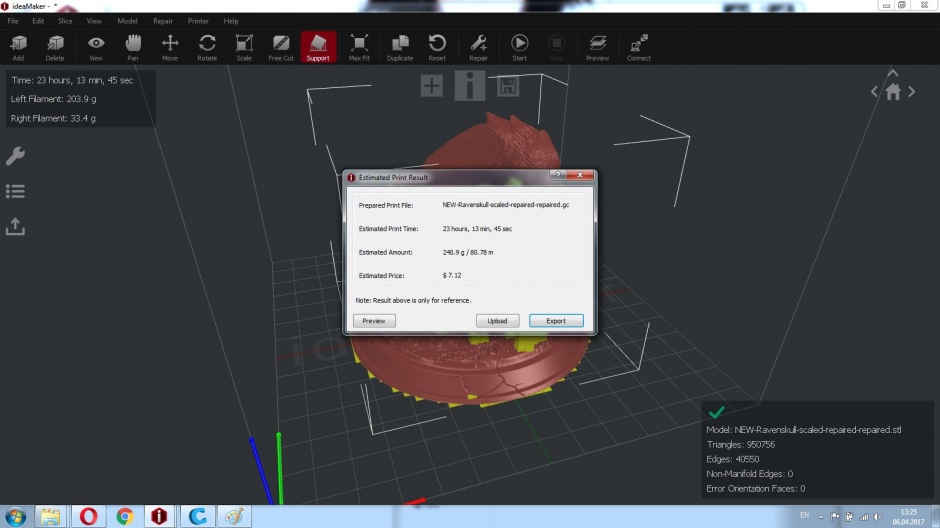Click the prepared print file name text

pos(506,205)
